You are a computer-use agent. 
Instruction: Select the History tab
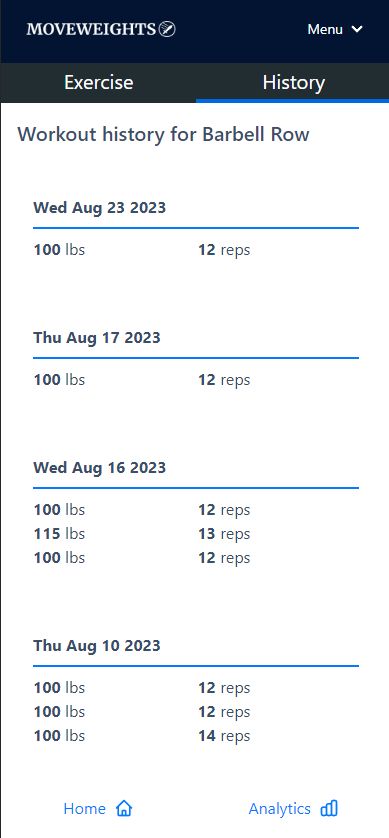(293, 83)
